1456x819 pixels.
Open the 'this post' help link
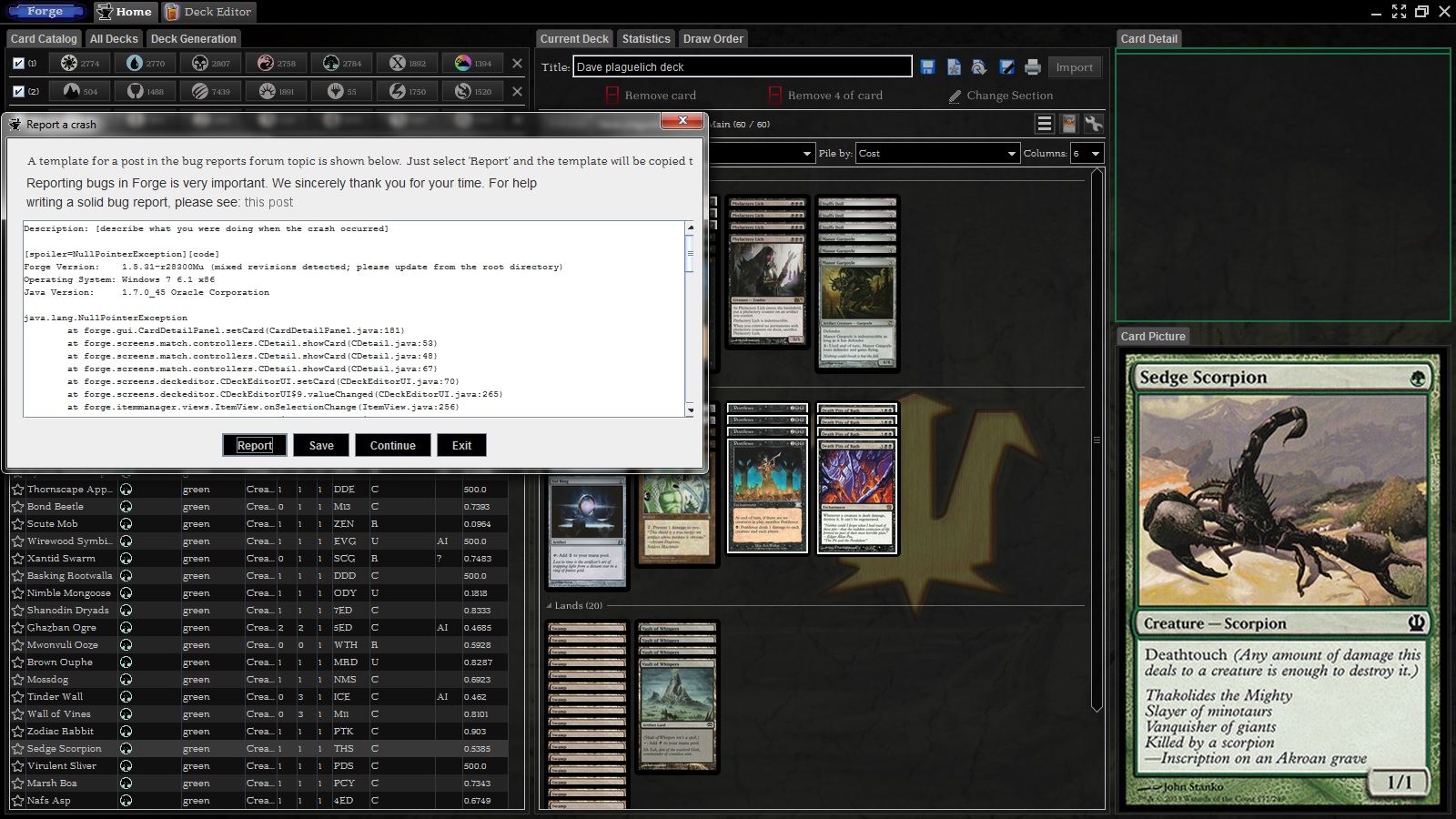coord(268,202)
